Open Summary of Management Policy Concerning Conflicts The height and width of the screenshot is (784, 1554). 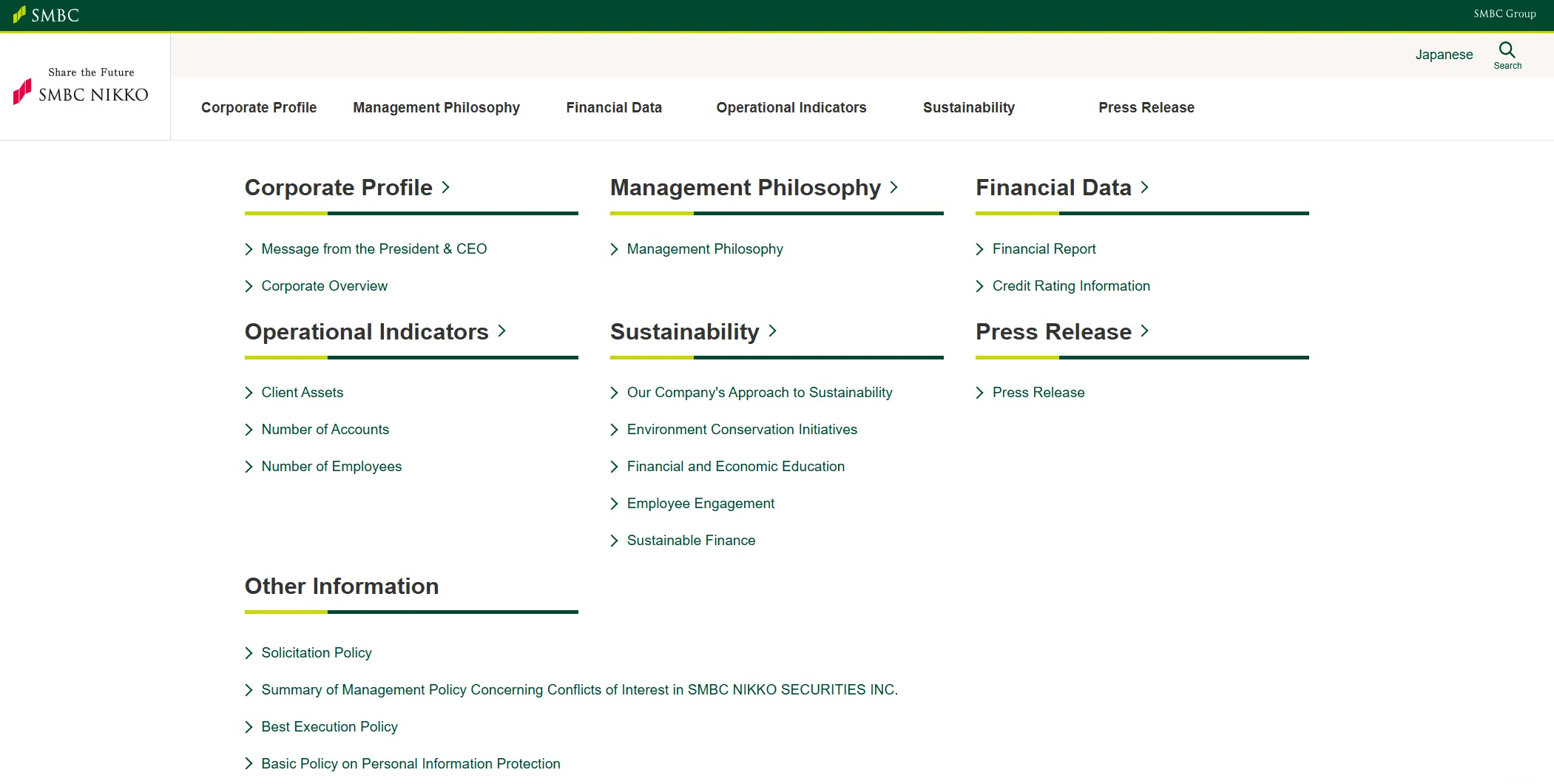(x=579, y=690)
